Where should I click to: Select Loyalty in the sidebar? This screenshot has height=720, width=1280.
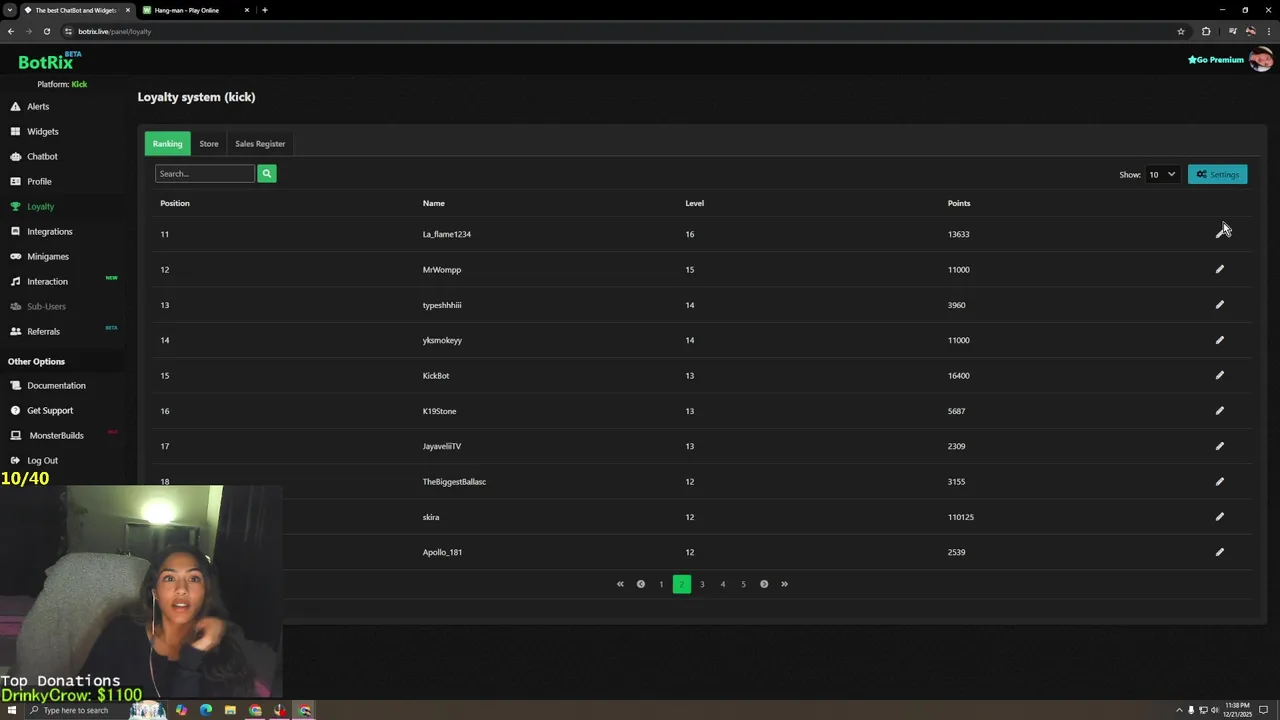point(40,206)
